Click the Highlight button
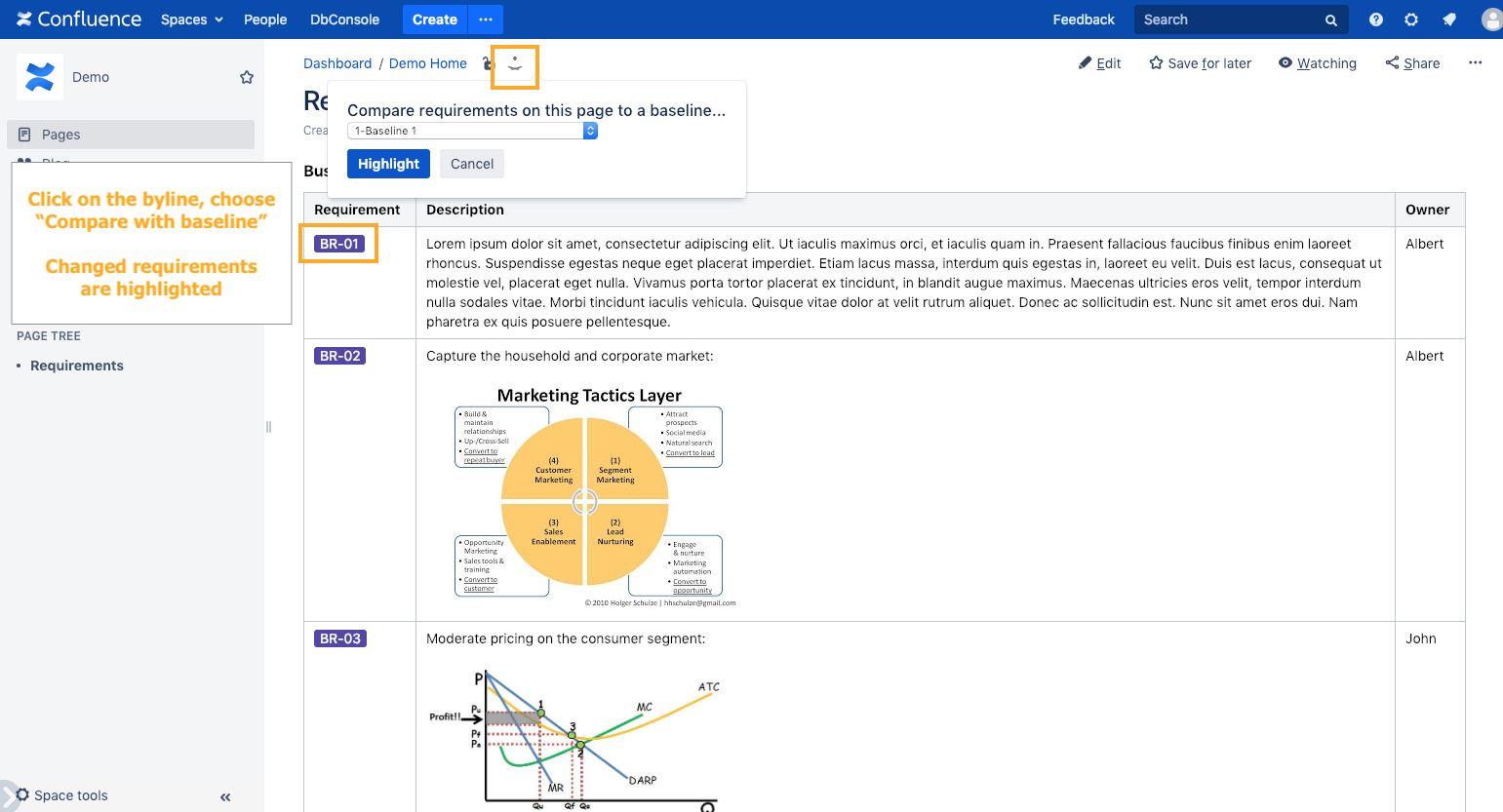Viewport: 1503px width, 812px height. (x=388, y=164)
